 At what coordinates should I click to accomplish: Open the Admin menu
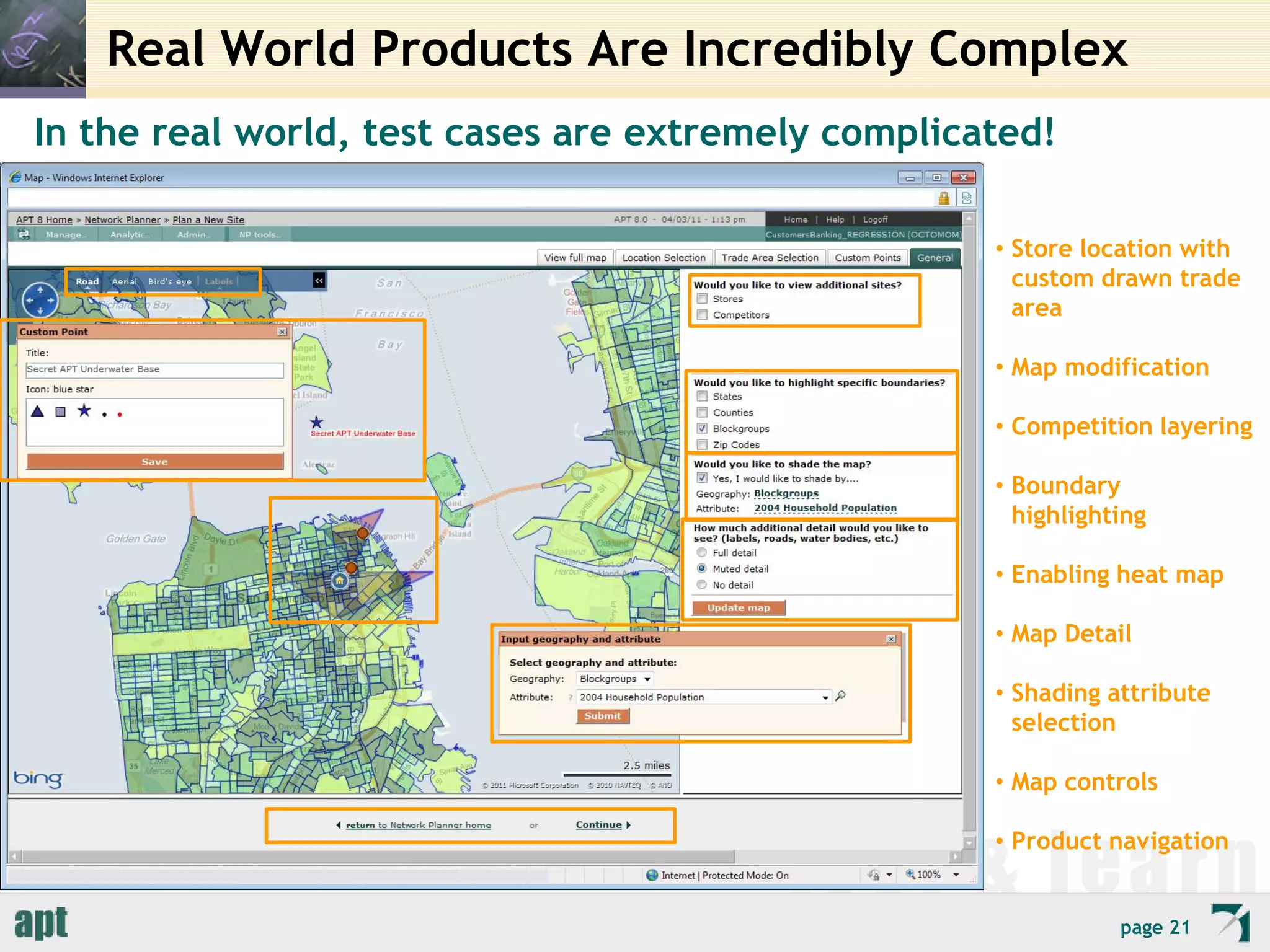[x=194, y=235]
